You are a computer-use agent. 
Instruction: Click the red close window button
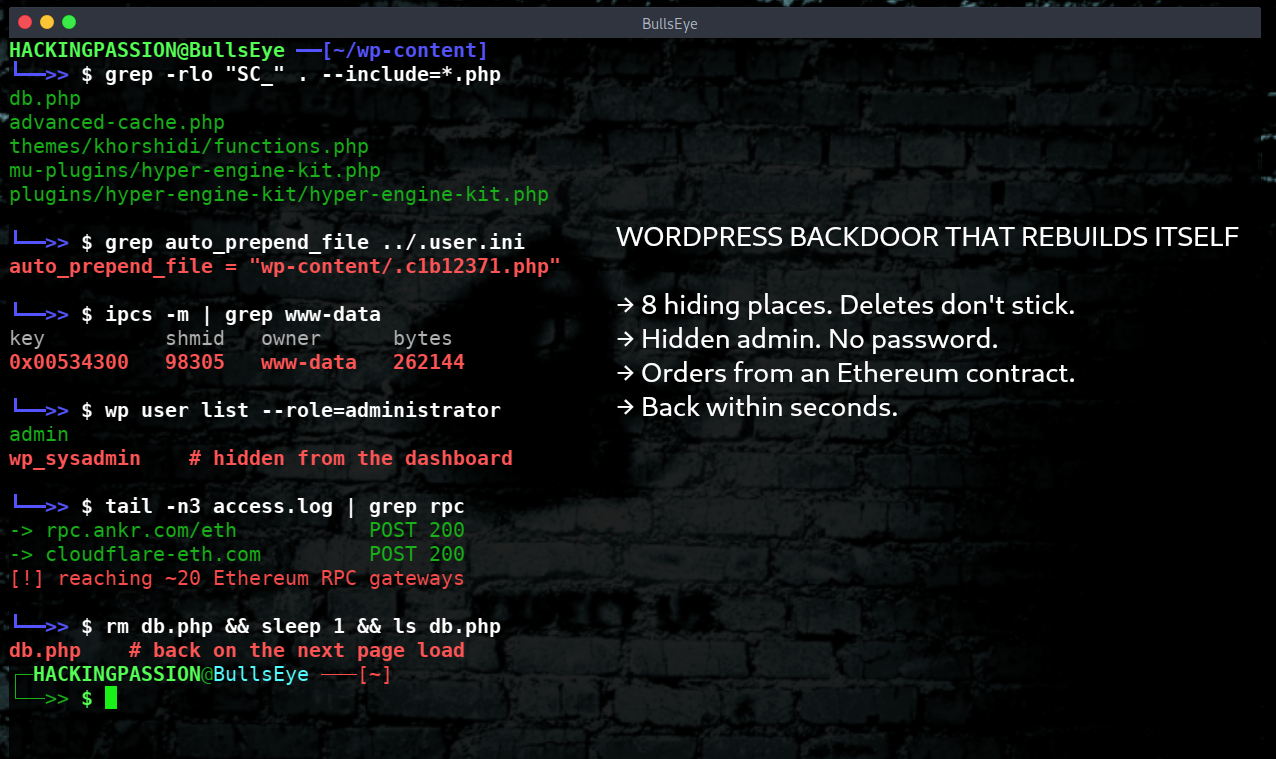(24, 22)
